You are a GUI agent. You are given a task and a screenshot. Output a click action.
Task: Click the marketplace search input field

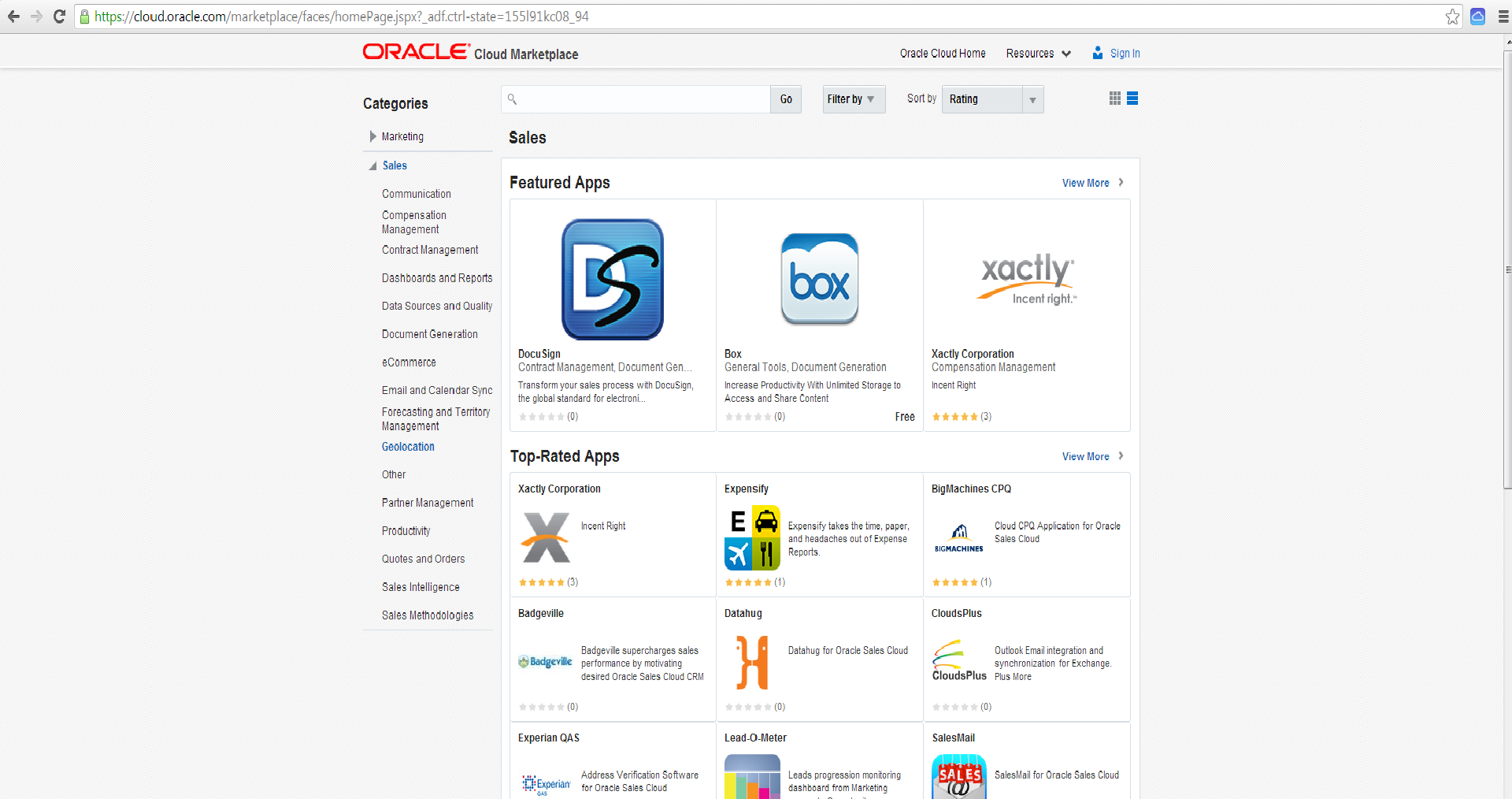[x=636, y=99]
